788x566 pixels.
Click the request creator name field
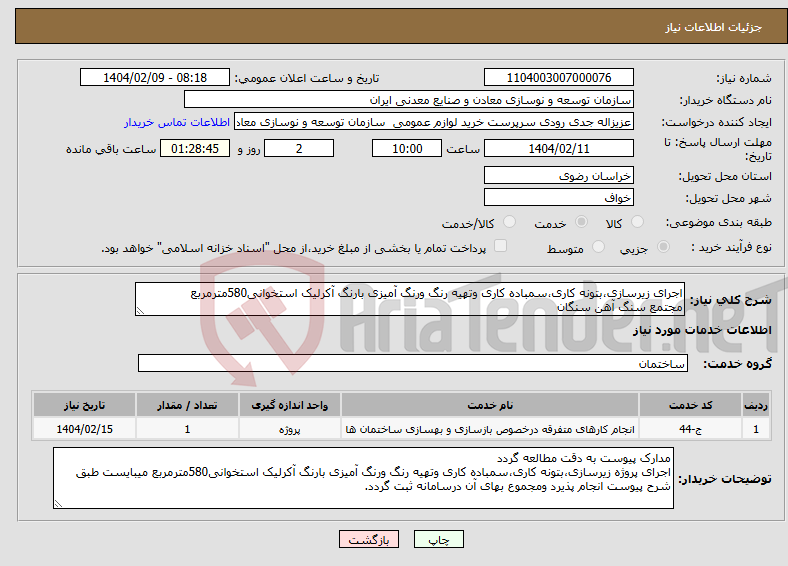434,122
